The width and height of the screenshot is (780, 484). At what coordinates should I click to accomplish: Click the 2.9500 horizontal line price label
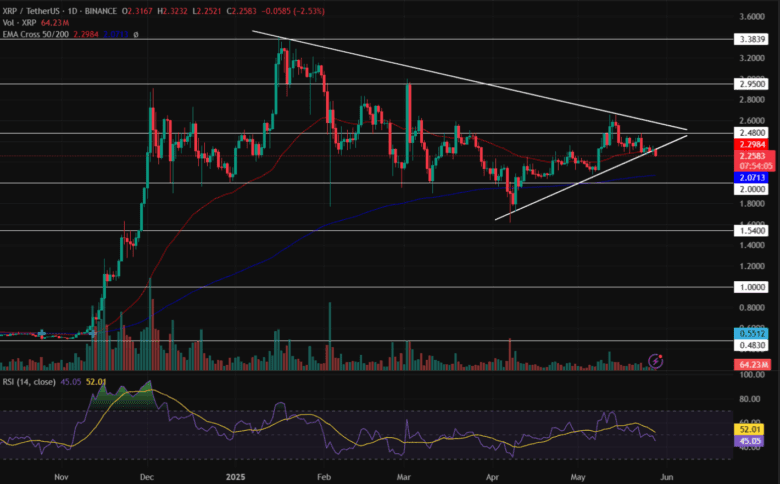pos(751,84)
